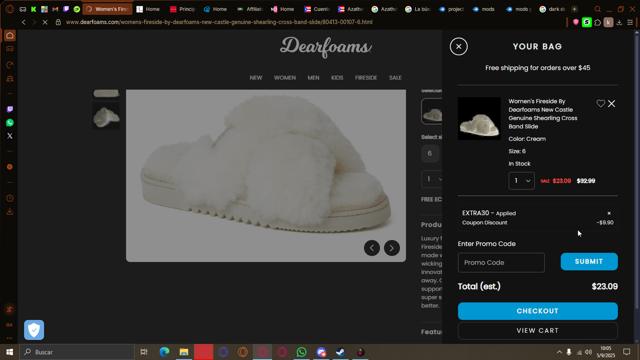The width and height of the screenshot is (640, 360).
Task: Open the green S extension icon
Action: pyautogui.click(x=587, y=22)
